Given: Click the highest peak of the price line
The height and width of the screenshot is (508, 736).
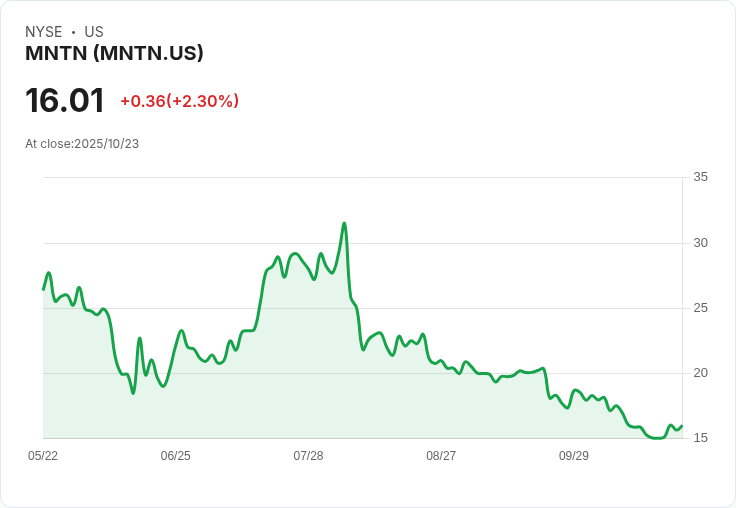Looking at the screenshot, I should click(x=344, y=223).
